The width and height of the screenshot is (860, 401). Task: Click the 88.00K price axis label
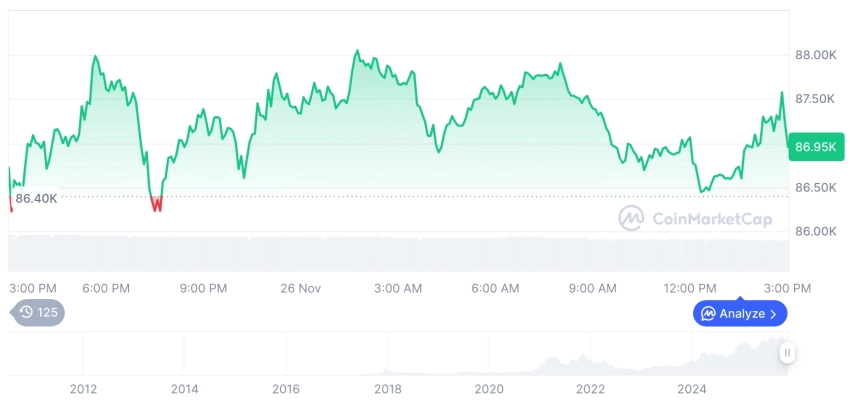(816, 55)
